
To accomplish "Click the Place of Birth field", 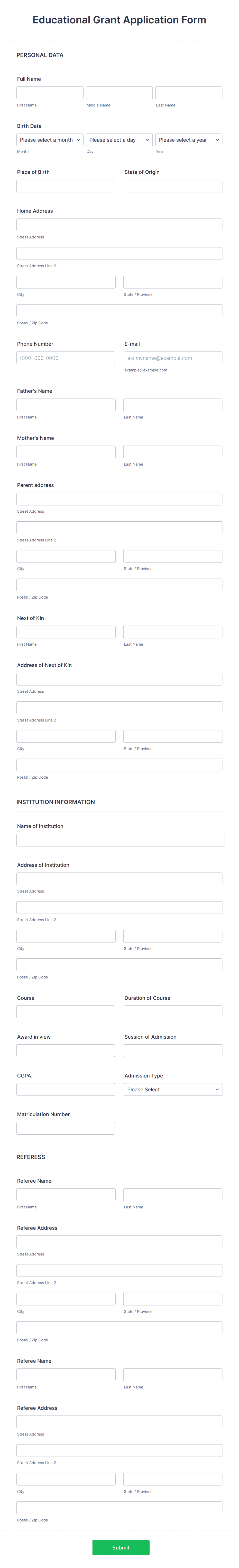I will 66,186.
